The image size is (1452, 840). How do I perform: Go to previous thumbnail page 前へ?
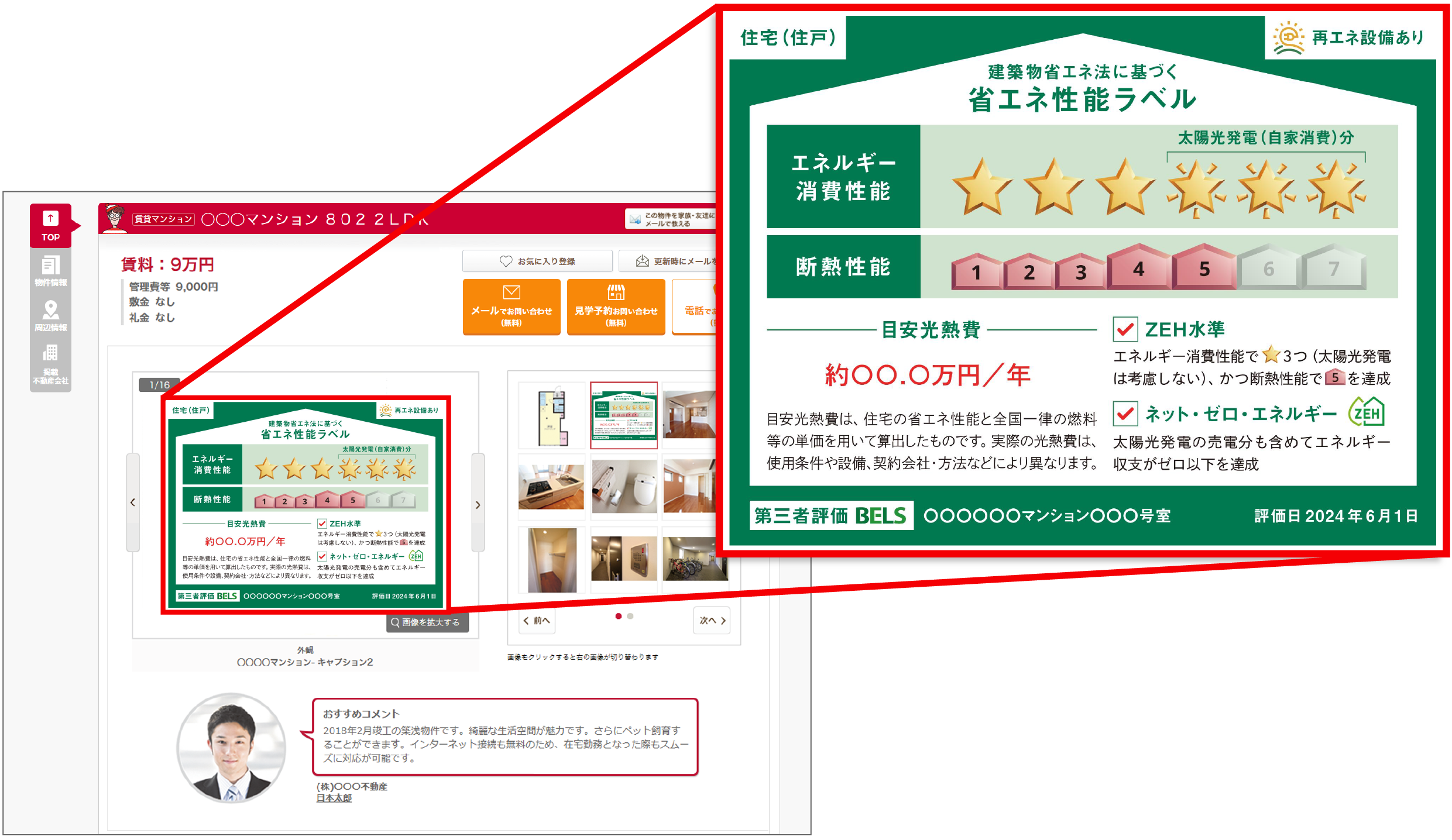[536, 621]
